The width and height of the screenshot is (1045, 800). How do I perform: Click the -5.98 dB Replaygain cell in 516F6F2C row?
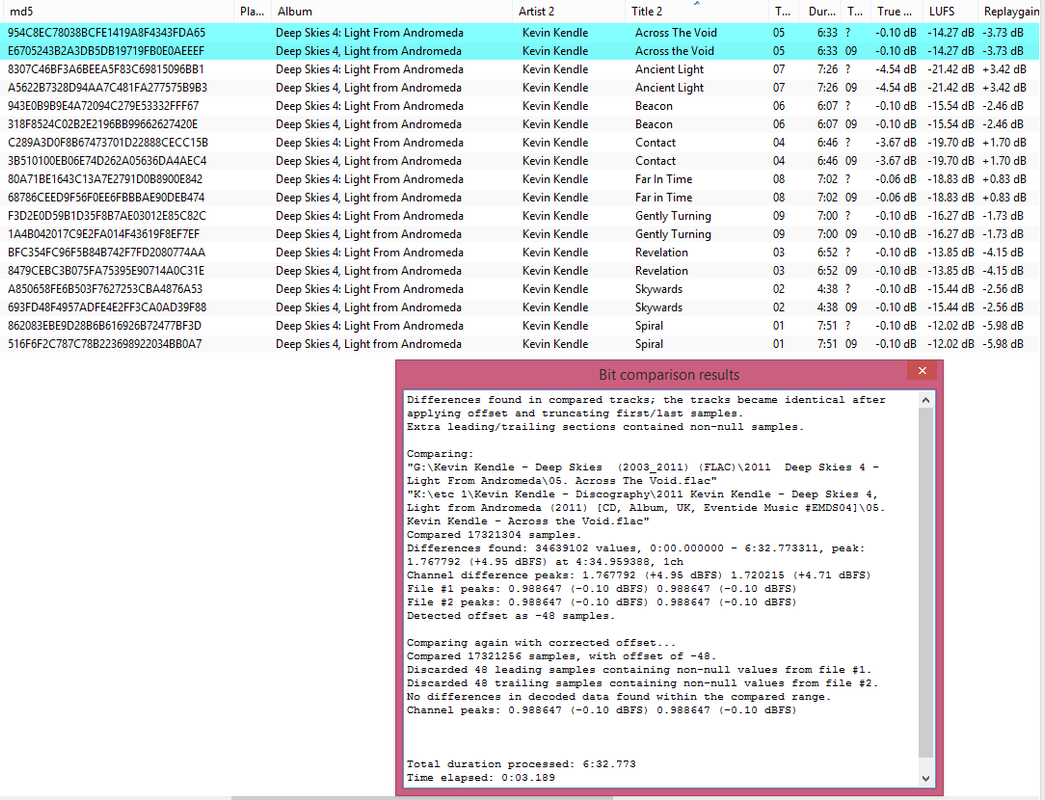pos(1003,344)
